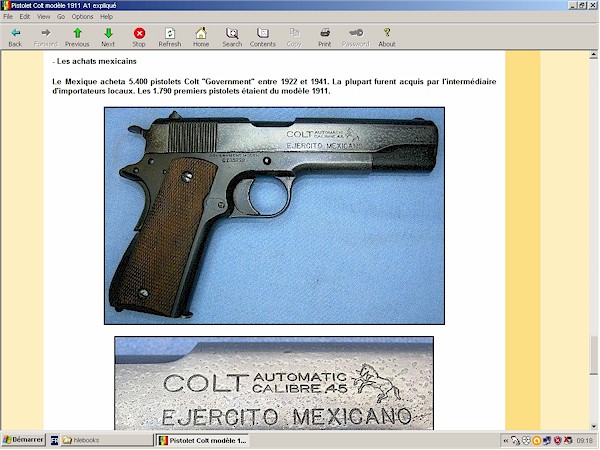600x450 pixels.
Task: Open the Edit menu
Action: 25,16
